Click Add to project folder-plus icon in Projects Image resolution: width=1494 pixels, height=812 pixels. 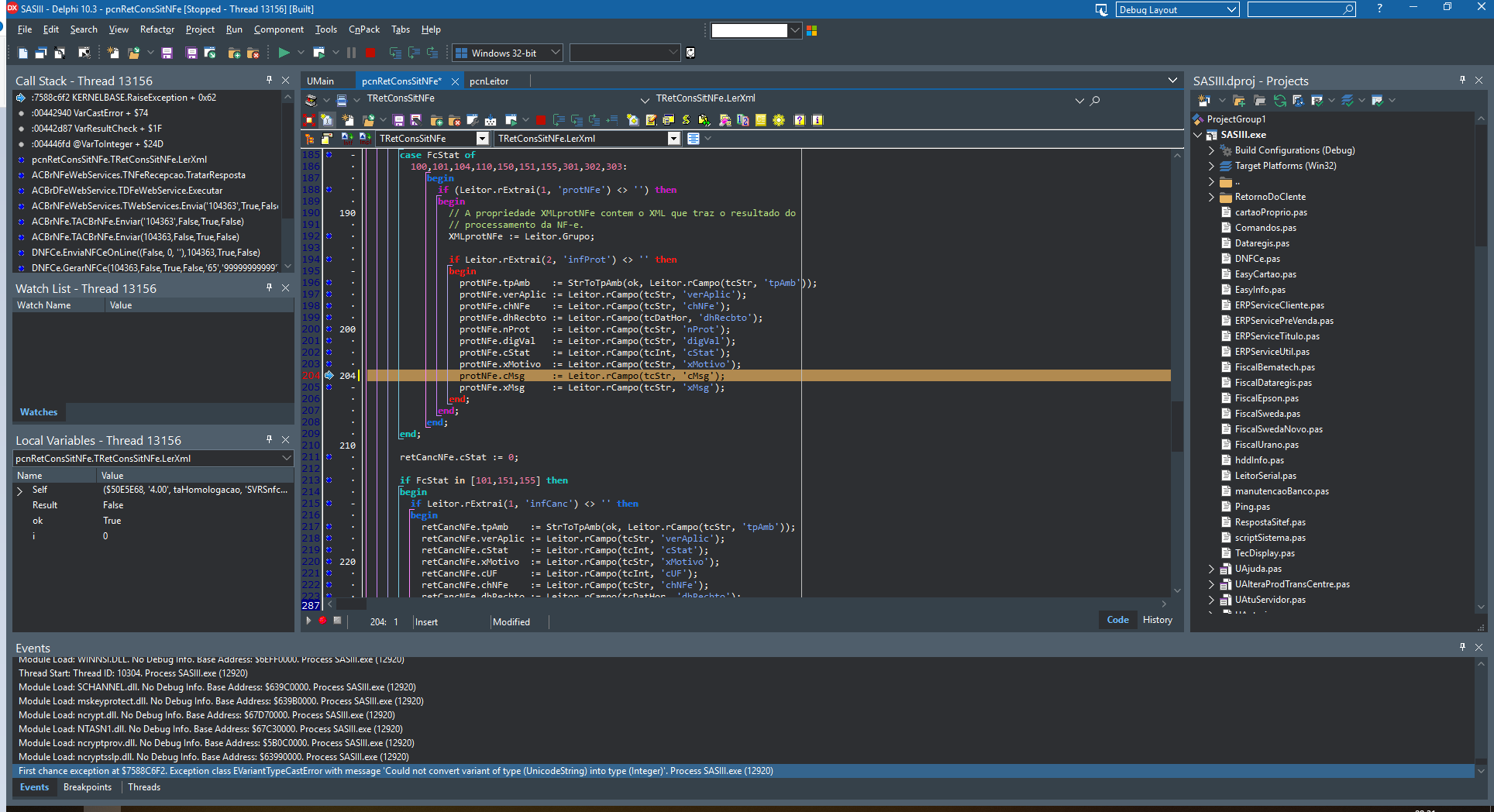1238,100
